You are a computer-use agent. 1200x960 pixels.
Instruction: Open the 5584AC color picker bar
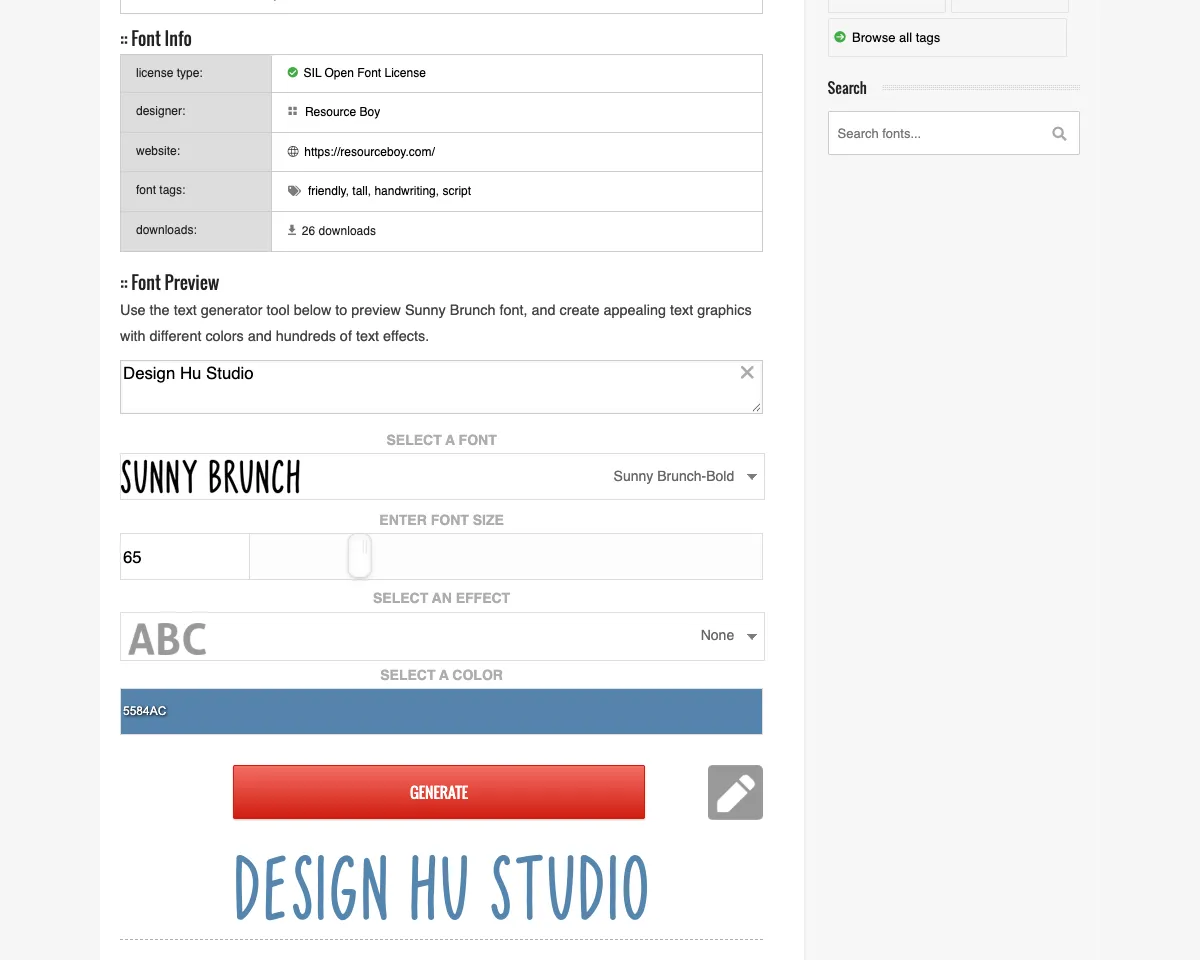441,711
